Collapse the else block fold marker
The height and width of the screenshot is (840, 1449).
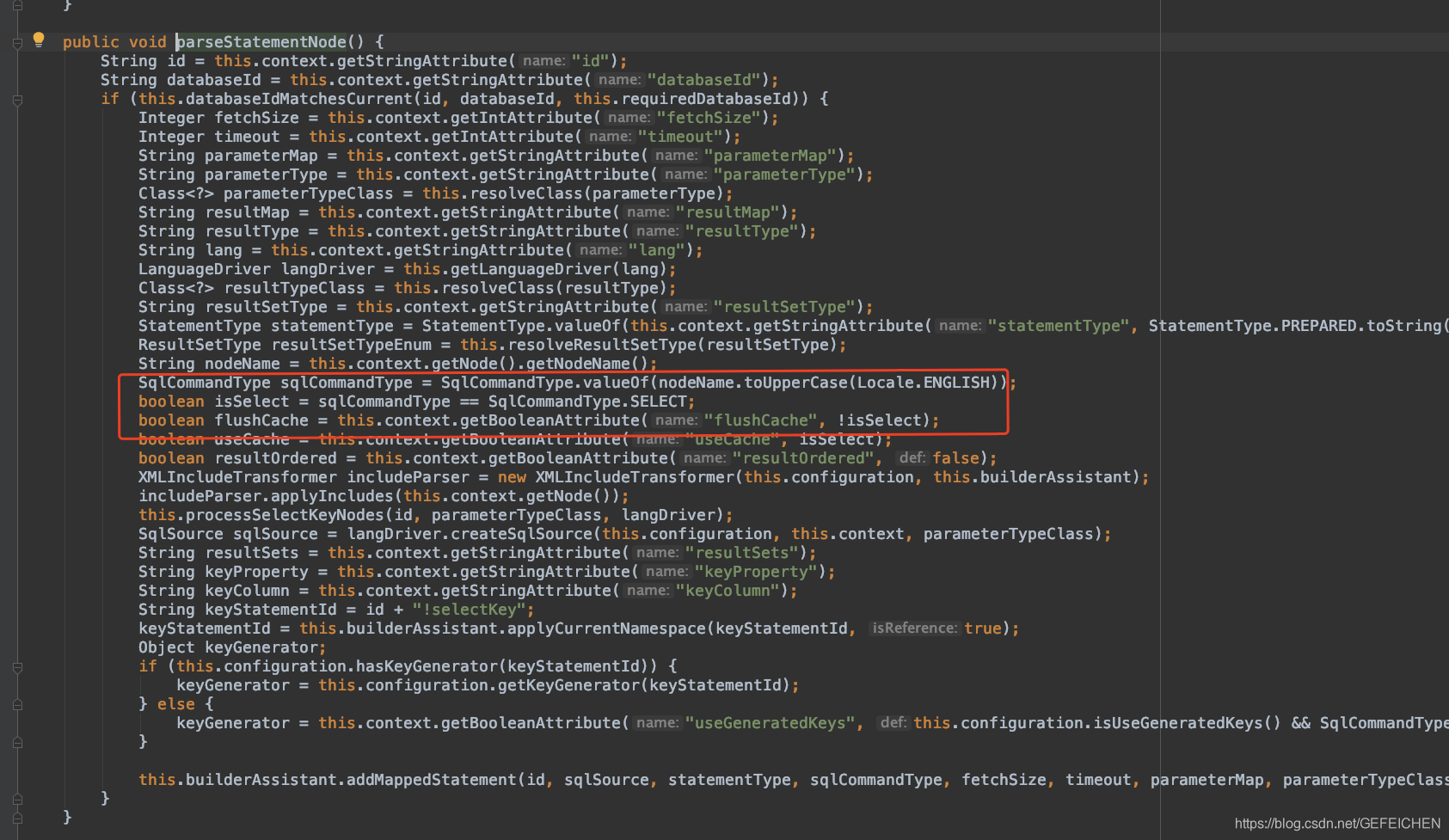pyautogui.click(x=17, y=705)
